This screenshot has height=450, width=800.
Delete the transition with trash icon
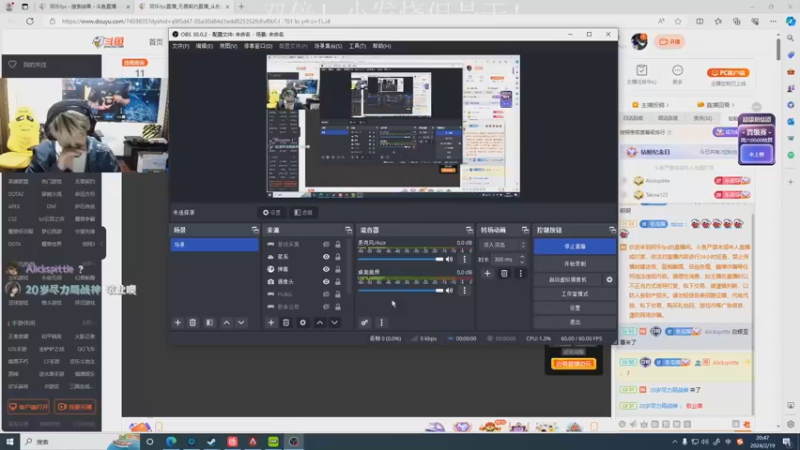coord(504,273)
